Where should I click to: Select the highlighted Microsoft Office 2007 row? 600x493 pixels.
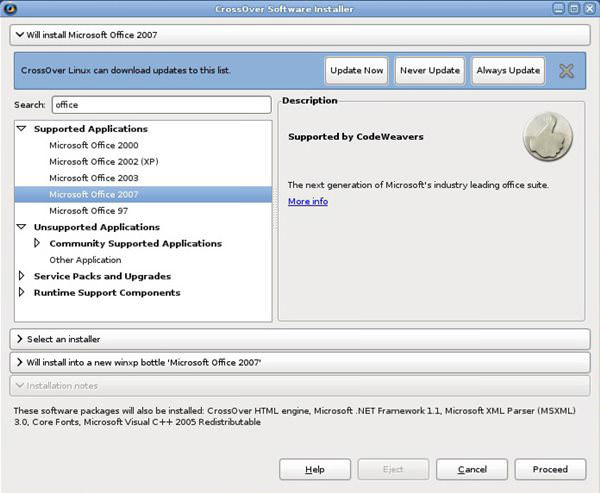click(x=143, y=194)
